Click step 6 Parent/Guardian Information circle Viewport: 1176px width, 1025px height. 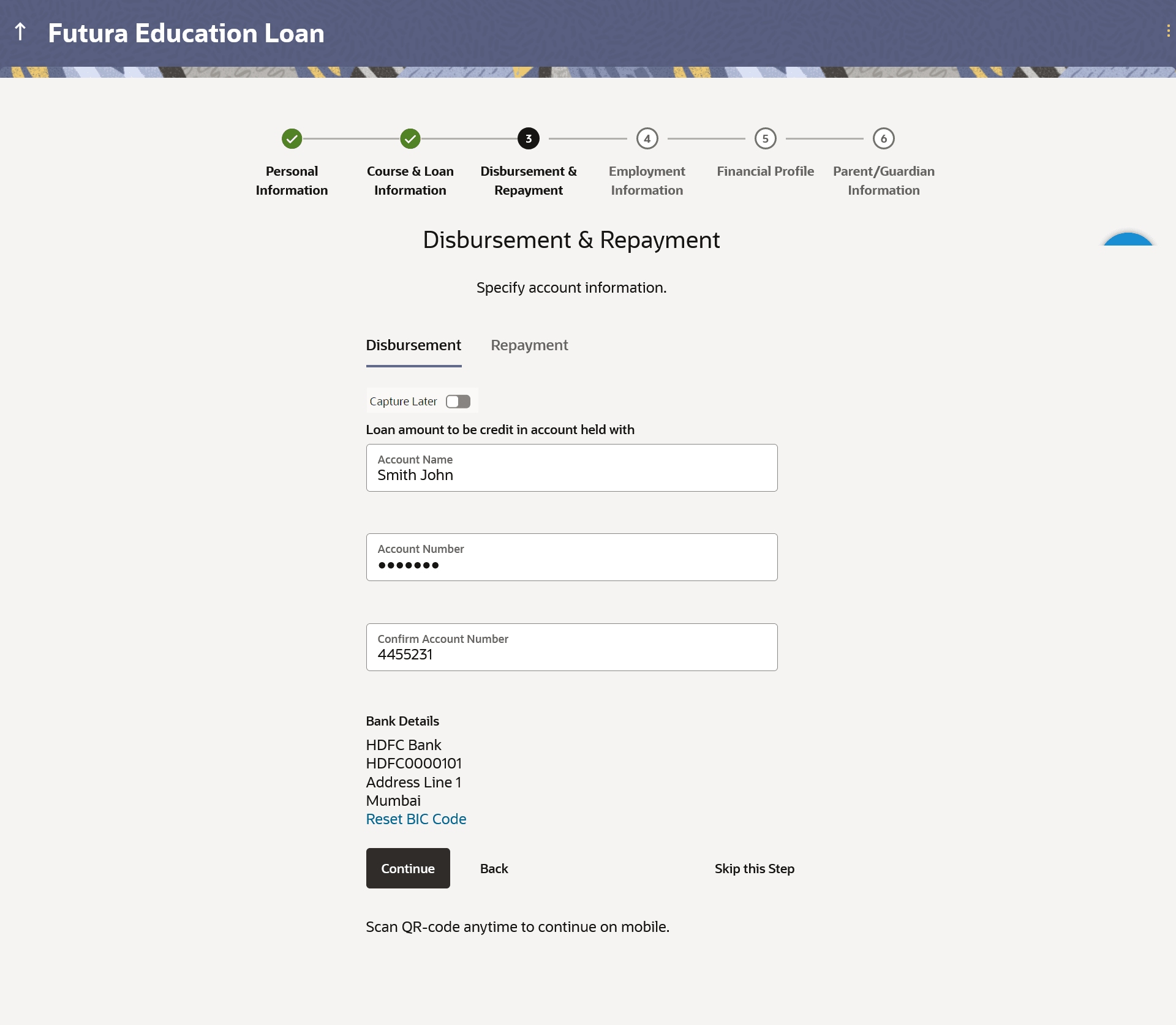pos(883,139)
